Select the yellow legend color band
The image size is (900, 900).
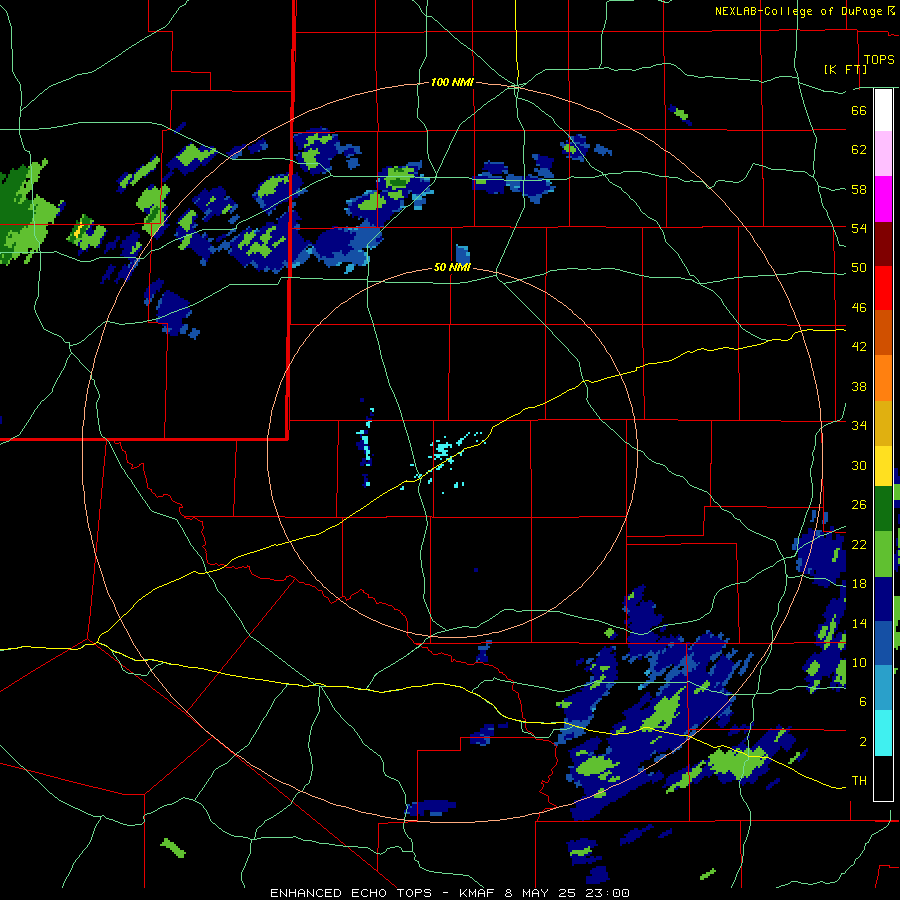coord(883,466)
